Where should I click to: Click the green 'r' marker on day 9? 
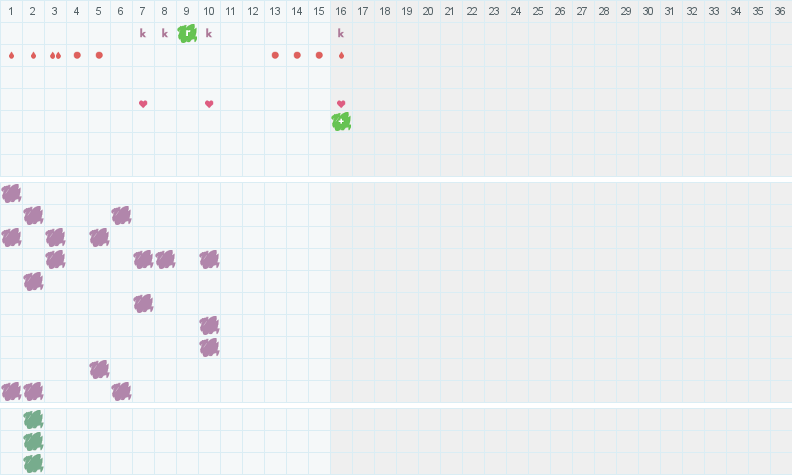[187, 33]
